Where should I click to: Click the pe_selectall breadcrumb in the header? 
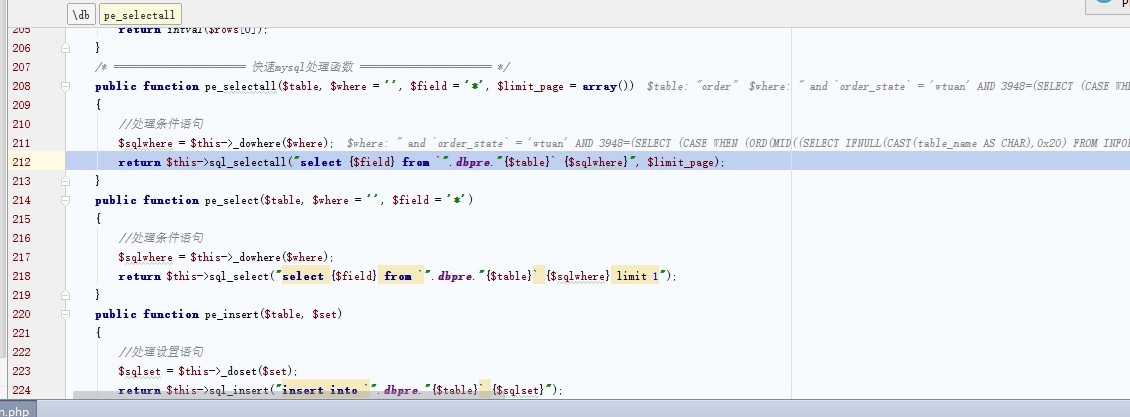(139, 14)
